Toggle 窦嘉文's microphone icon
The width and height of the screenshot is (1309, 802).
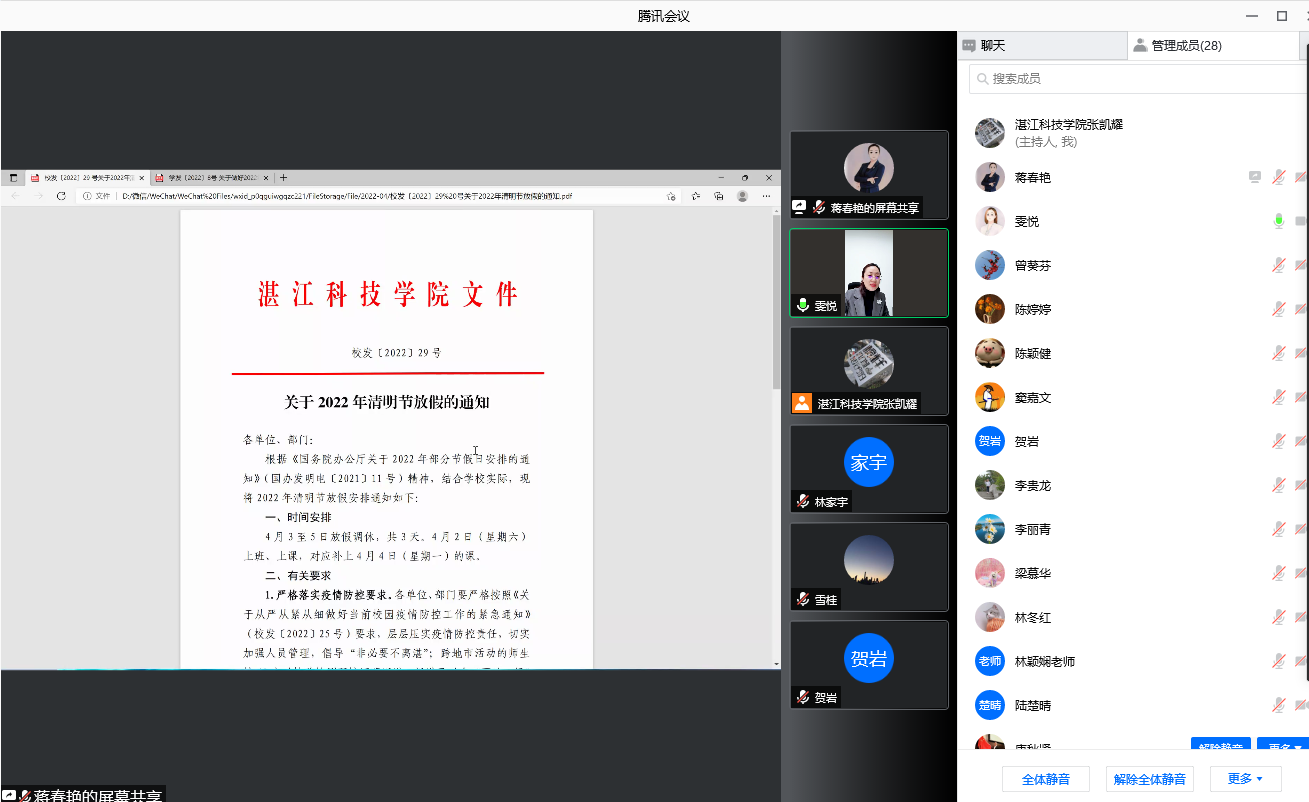point(1278,397)
